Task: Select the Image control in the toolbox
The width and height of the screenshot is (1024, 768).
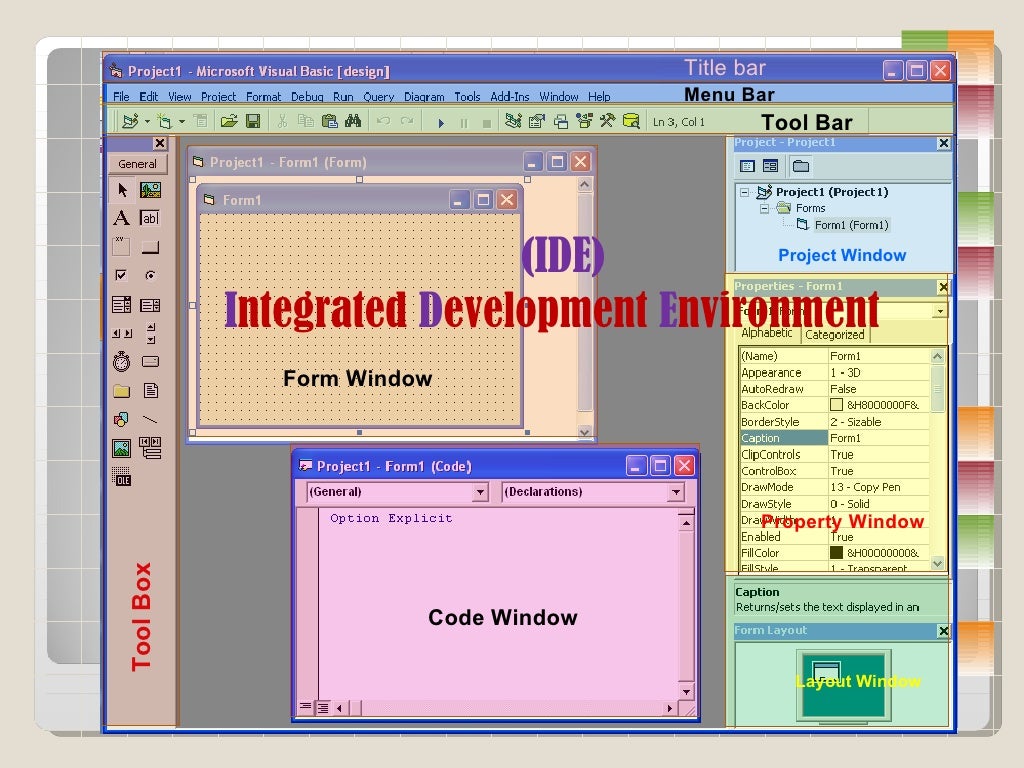Action: coord(121,448)
